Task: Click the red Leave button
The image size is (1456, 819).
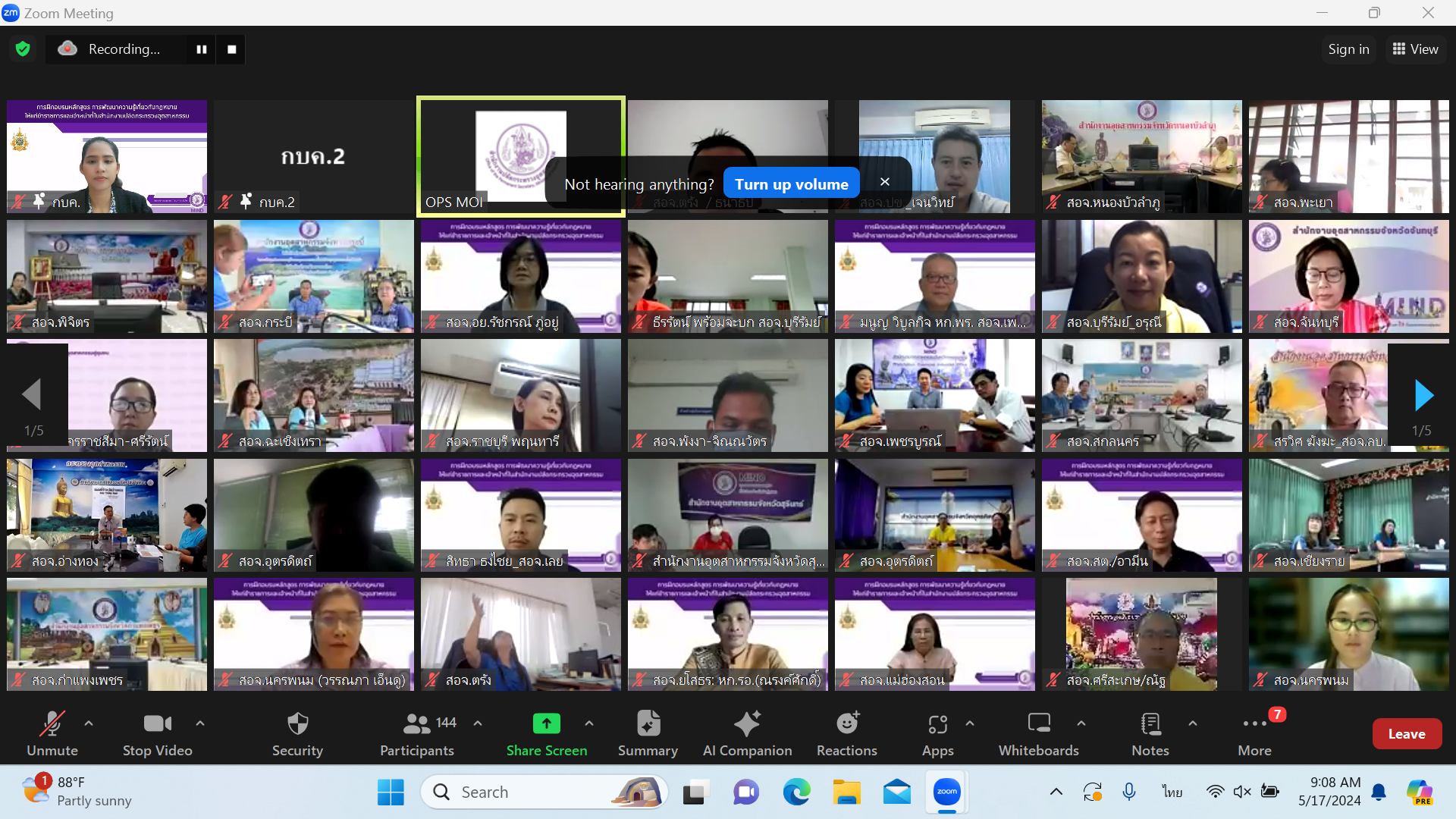Action: (1406, 733)
